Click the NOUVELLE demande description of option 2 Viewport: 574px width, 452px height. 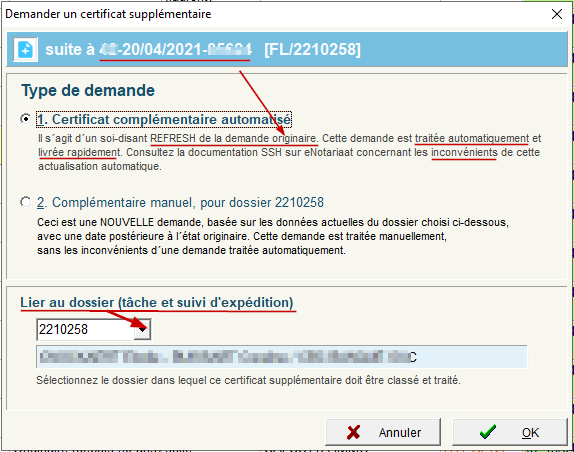coord(273,236)
